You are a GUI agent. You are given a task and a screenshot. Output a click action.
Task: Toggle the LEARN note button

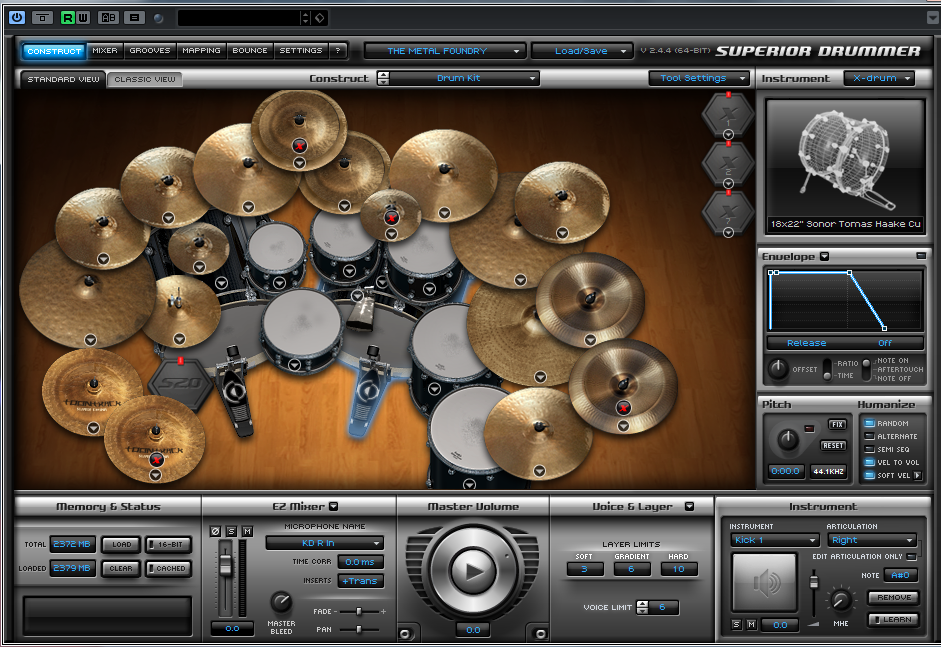pyautogui.click(x=894, y=619)
